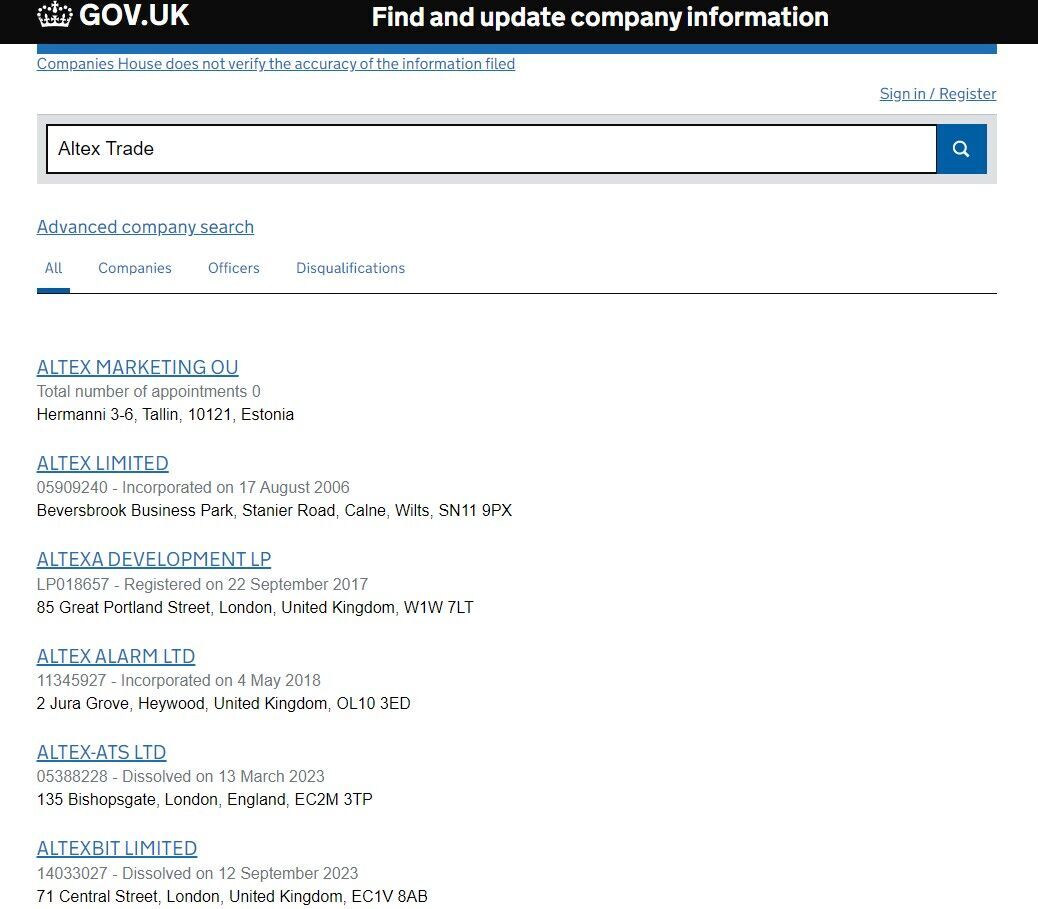
Task: Open the ALTEX ALARM LTD result
Action: tap(116, 656)
